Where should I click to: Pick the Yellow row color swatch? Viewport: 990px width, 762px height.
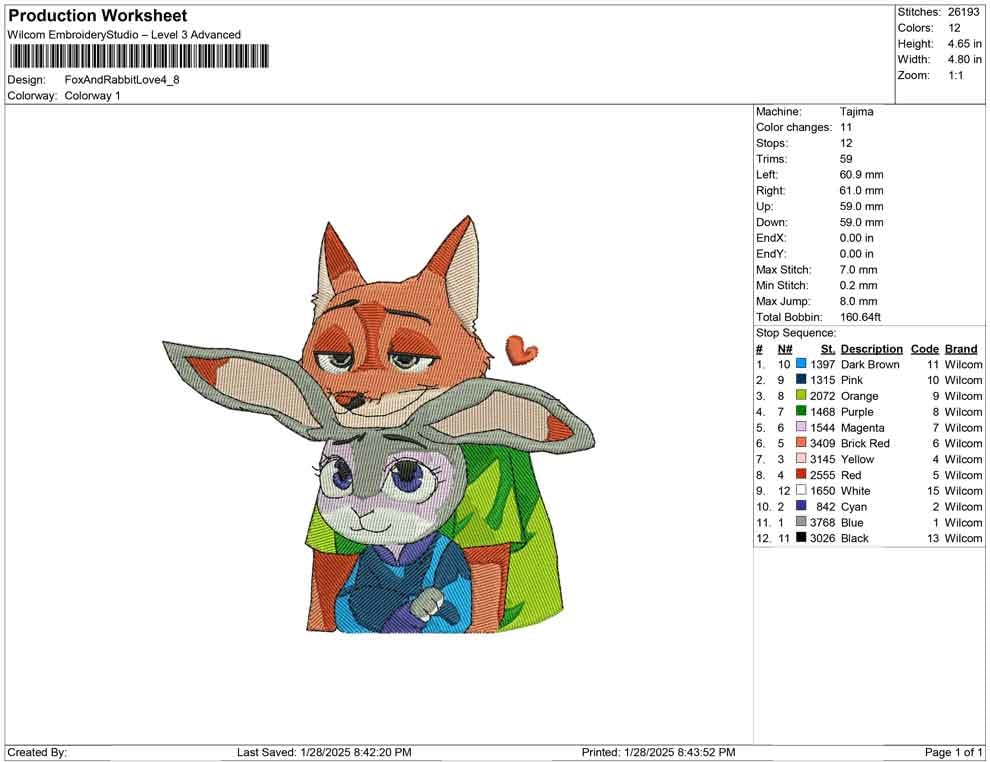[801, 459]
